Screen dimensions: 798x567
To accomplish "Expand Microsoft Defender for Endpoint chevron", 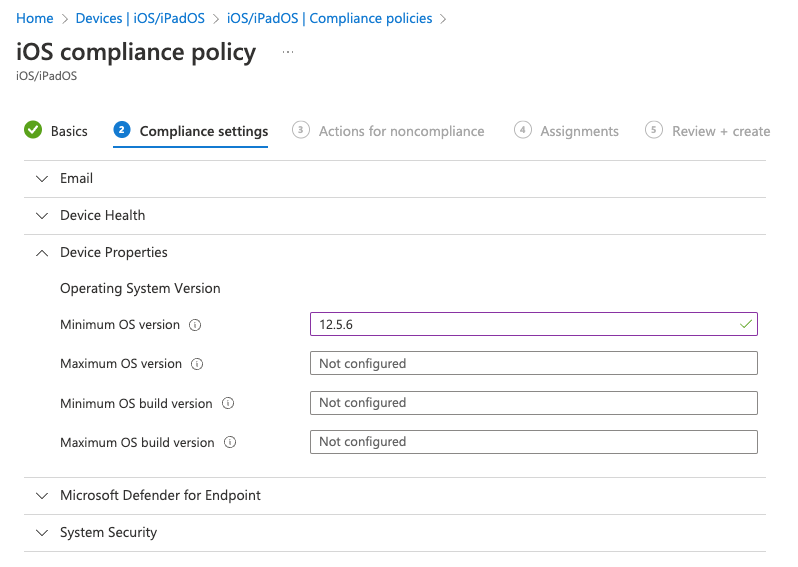I will coord(42,496).
